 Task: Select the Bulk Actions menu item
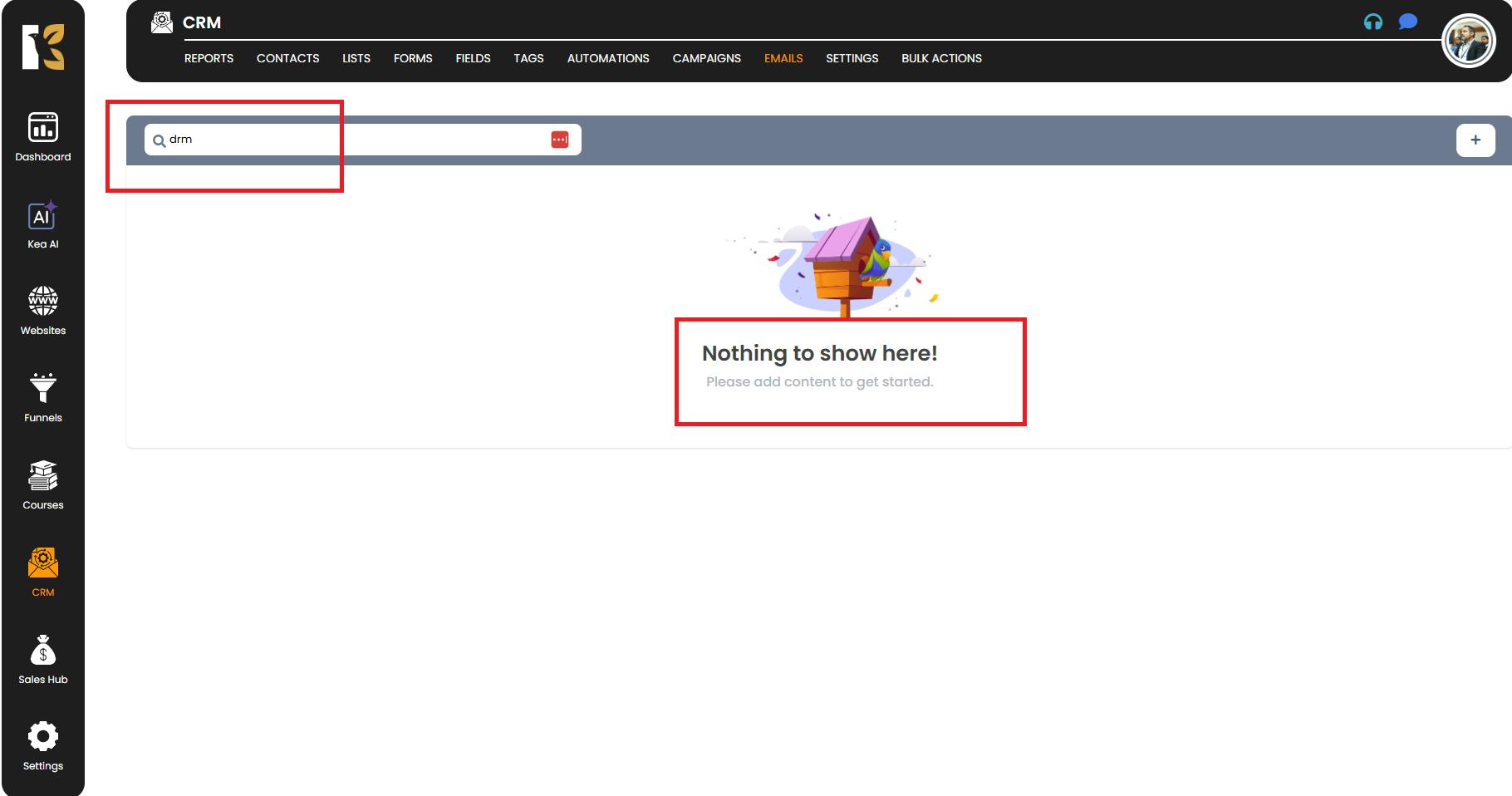pyautogui.click(x=941, y=58)
